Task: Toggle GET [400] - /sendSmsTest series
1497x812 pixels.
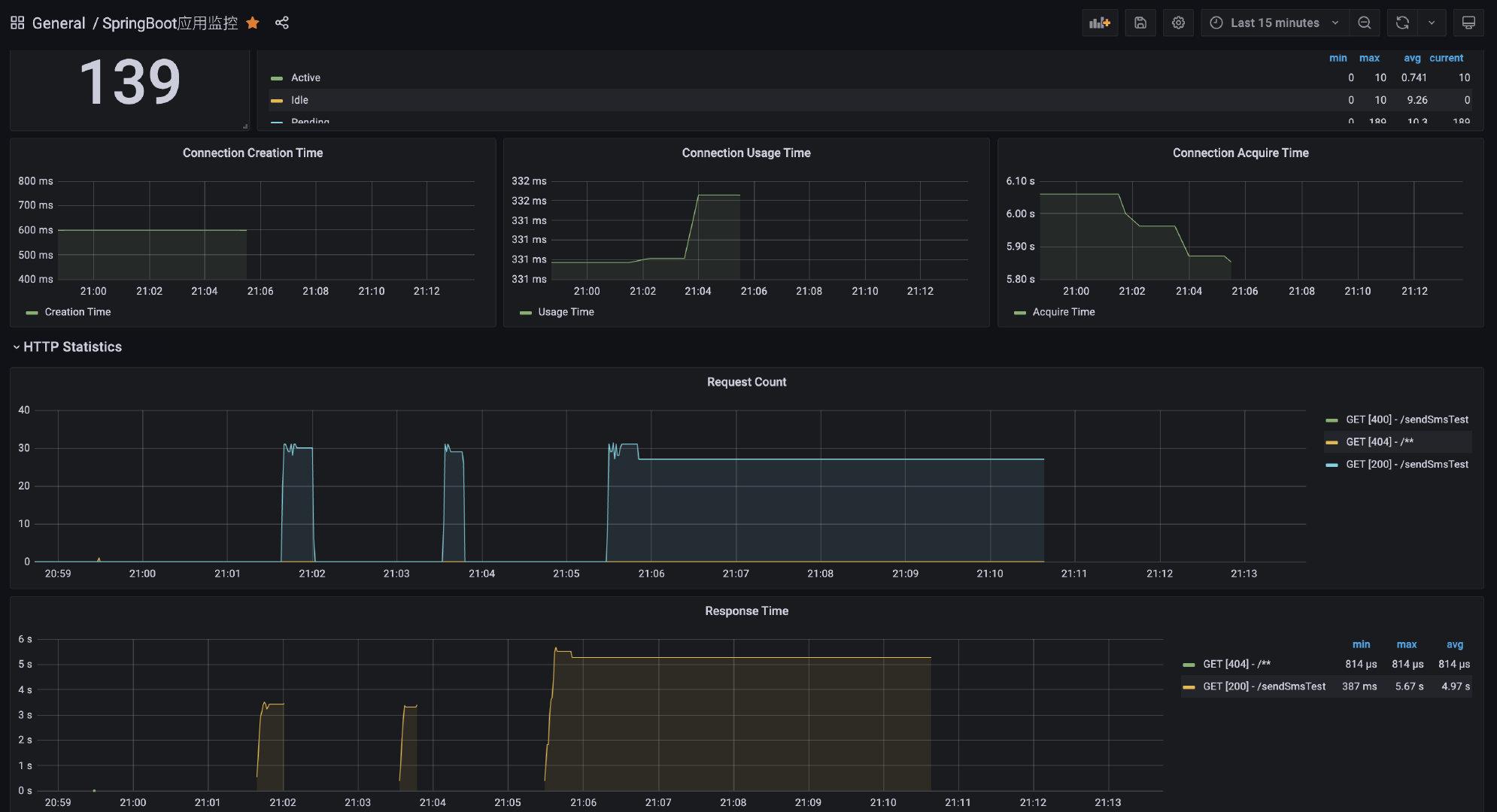Action: (1407, 420)
